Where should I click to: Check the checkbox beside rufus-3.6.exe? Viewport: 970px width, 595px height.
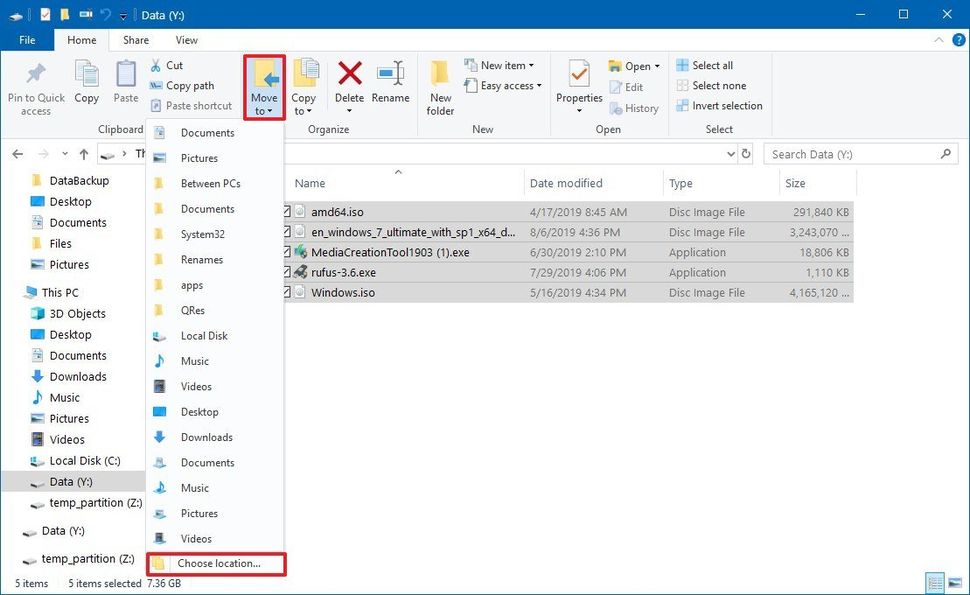click(x=287, y=272)
